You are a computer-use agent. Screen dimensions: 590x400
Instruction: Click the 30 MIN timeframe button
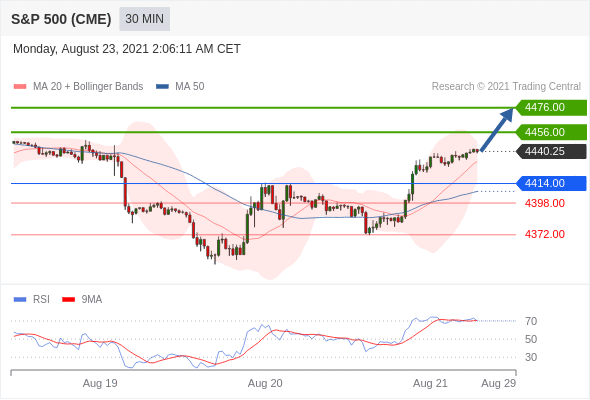point(144,19)
